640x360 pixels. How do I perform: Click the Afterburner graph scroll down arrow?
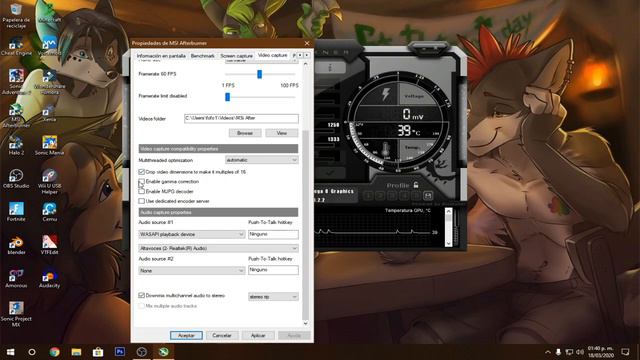coord(448,243)
